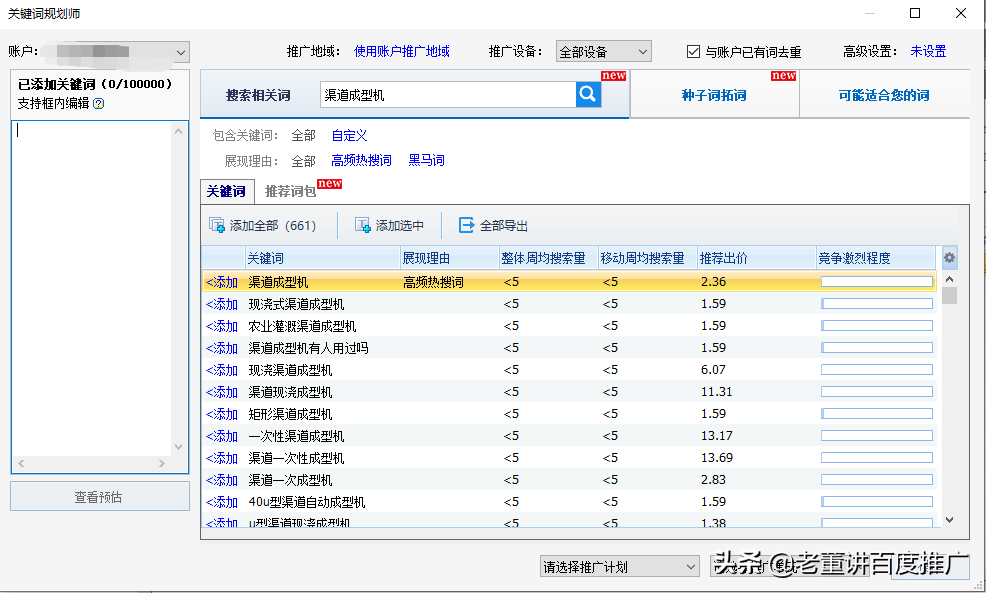Click the 全部导出 export icon
This screenshot has height=593, width=986.
click(464, 225)
